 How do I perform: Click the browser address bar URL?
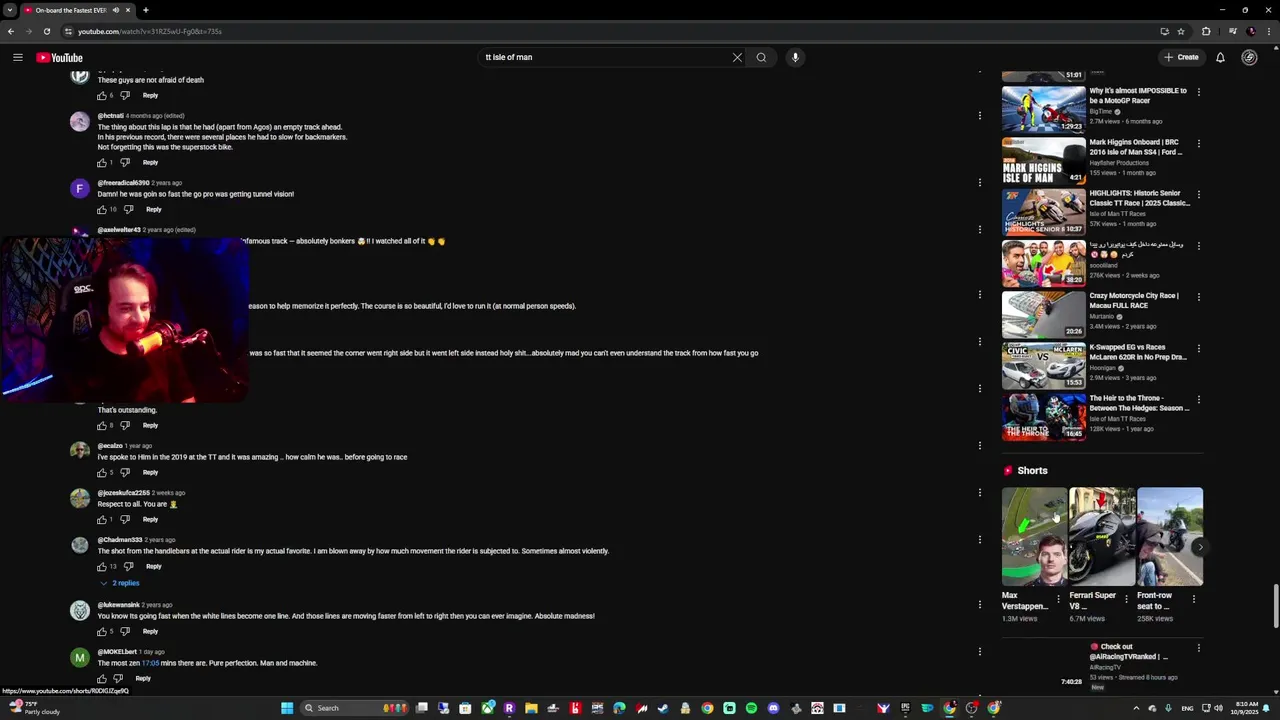(x=150, y=31)
